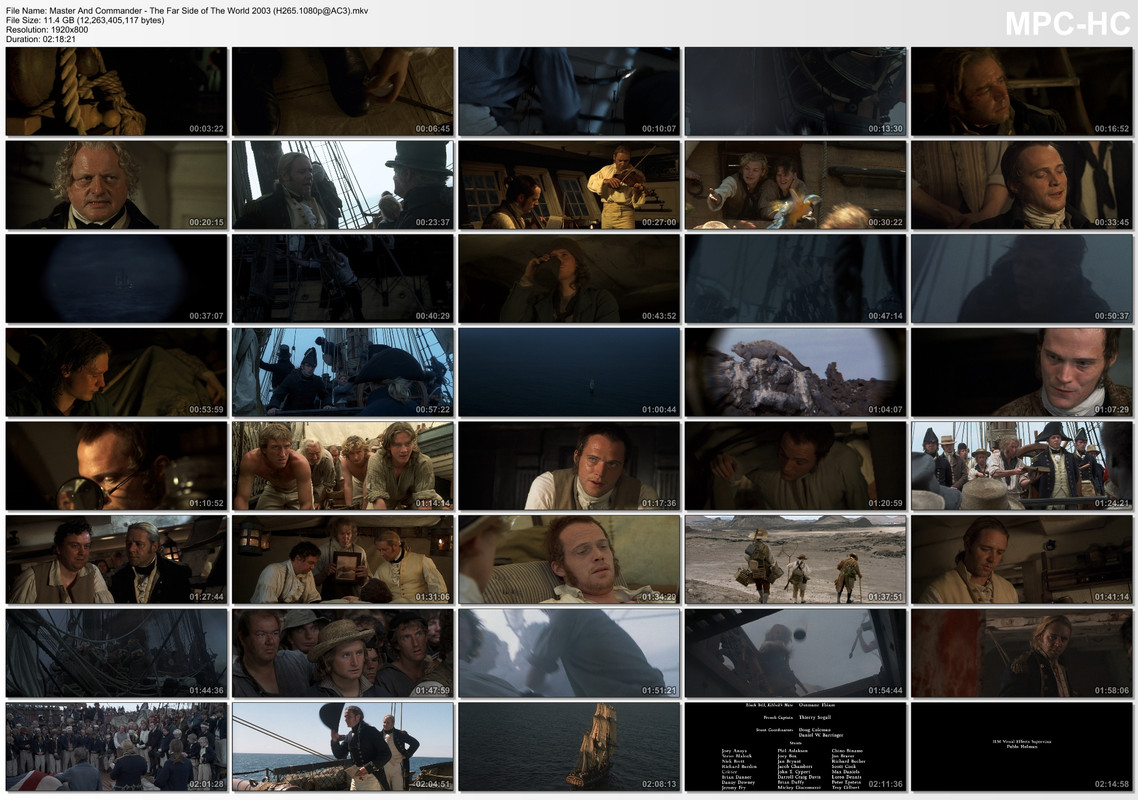Open the assembled crew frame at 02:01:28
This screenshot has width=1138, height=800.
click(x=116, y=747)
